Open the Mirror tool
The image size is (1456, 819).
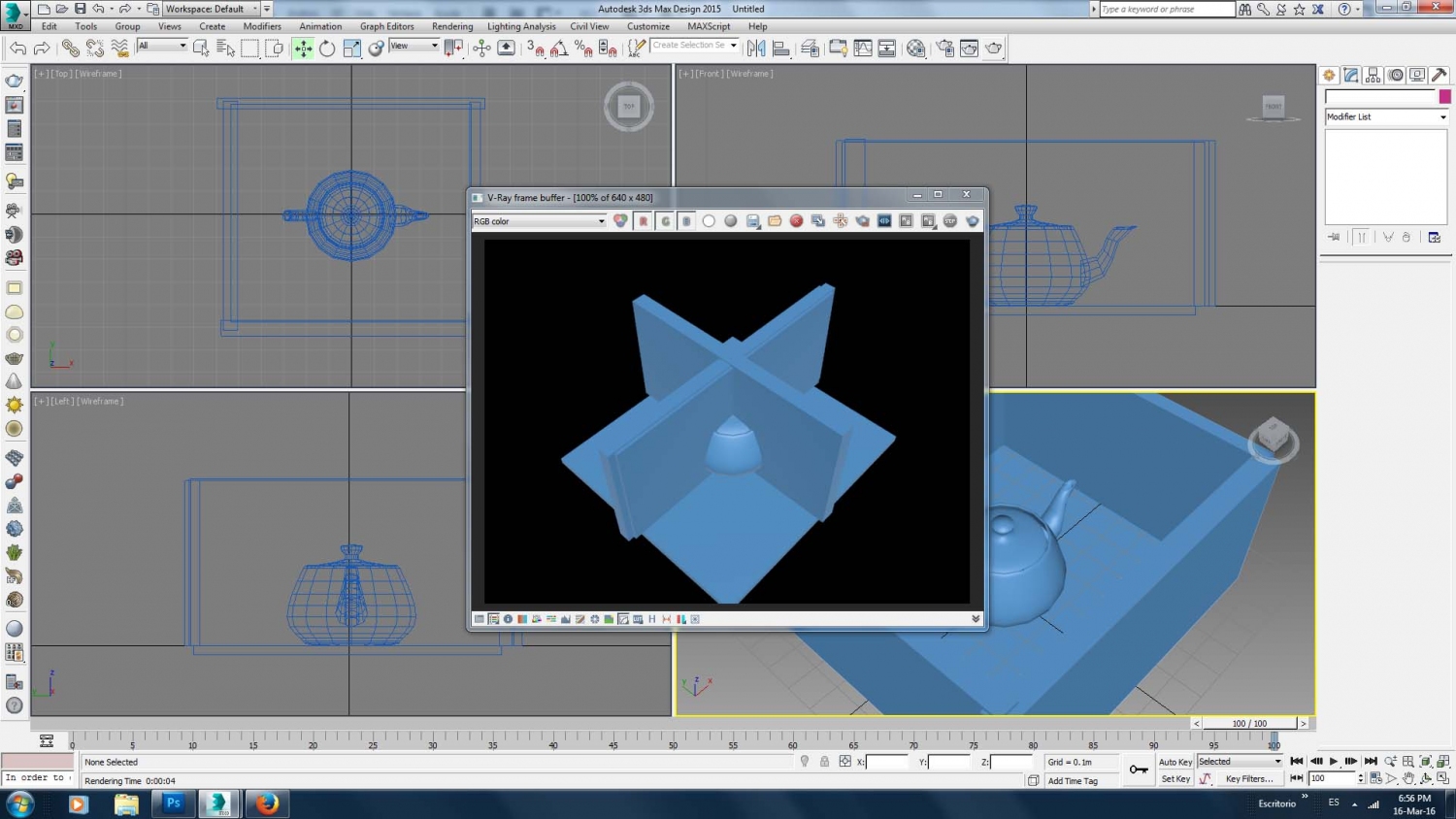[x=756, y=48]
